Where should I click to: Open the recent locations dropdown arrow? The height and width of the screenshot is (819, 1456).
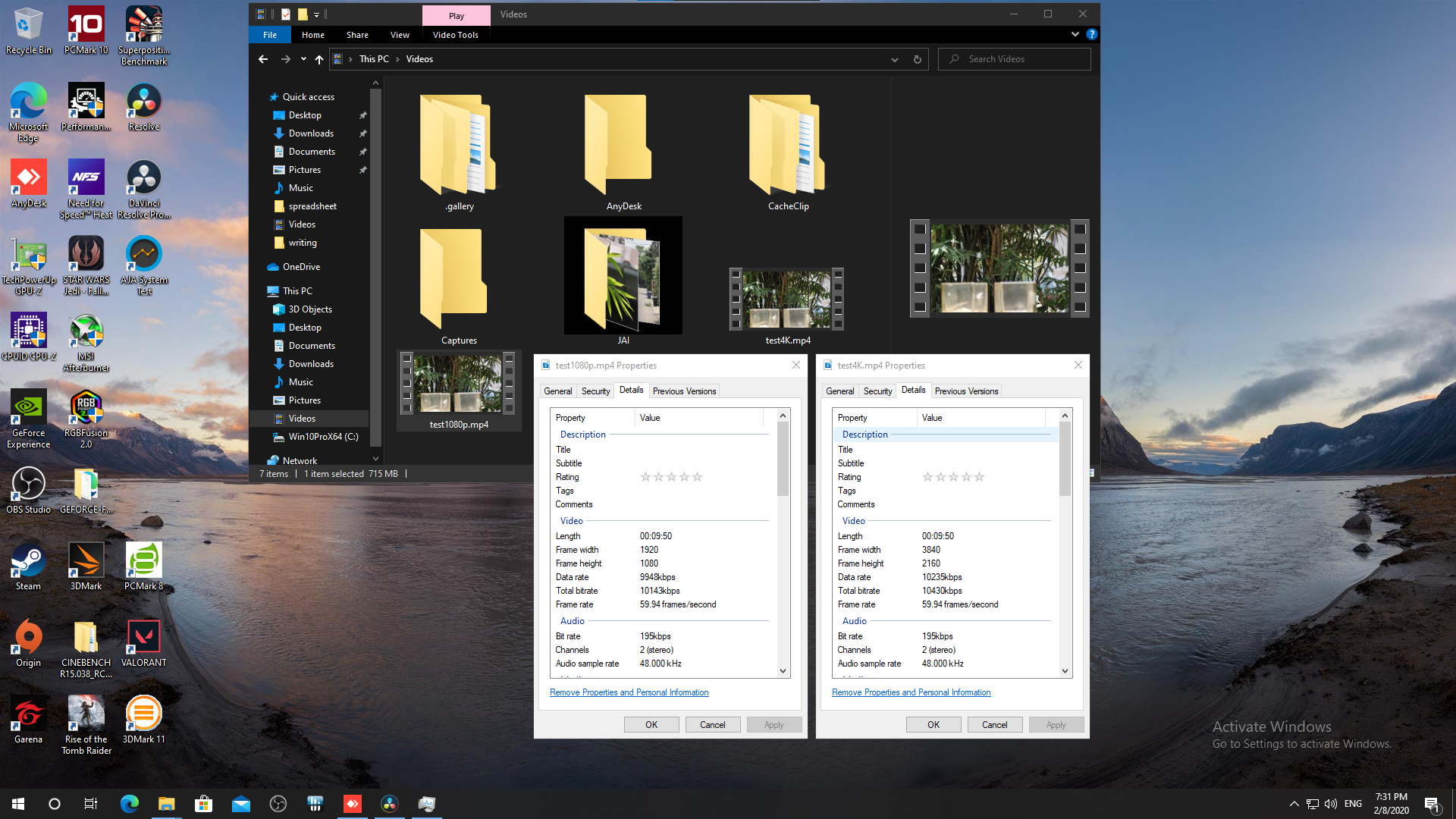(303, 59)
